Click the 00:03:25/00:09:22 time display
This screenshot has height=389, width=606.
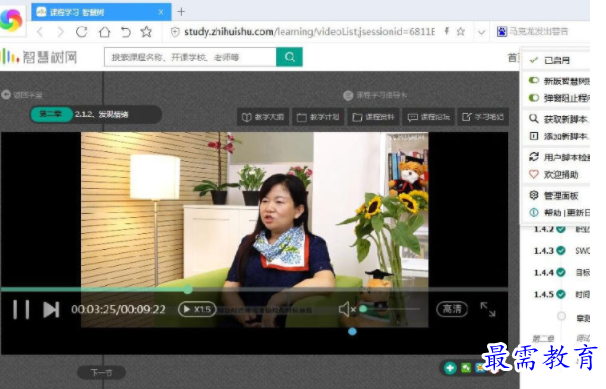[x=118, y=309]
